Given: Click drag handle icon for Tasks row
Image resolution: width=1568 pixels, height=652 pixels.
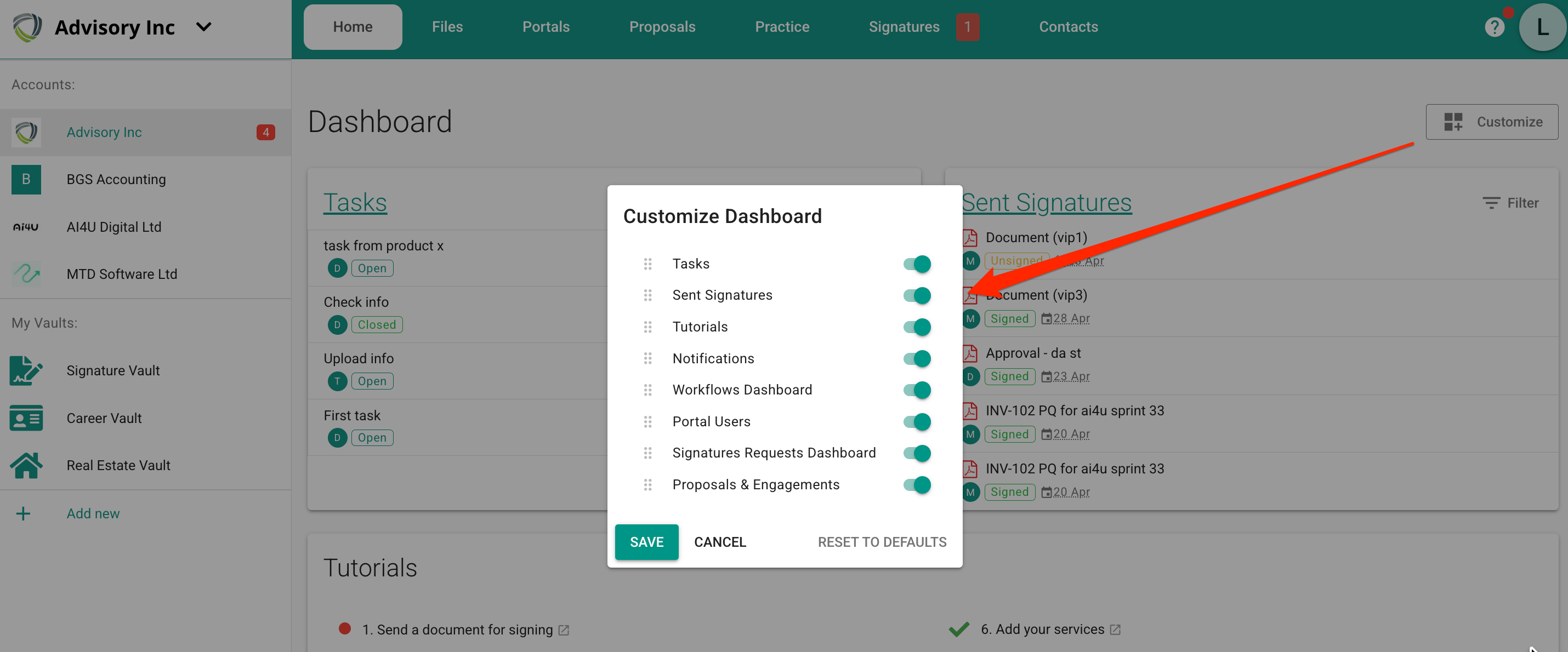Looking at the screenshot, I should (647, 264).
